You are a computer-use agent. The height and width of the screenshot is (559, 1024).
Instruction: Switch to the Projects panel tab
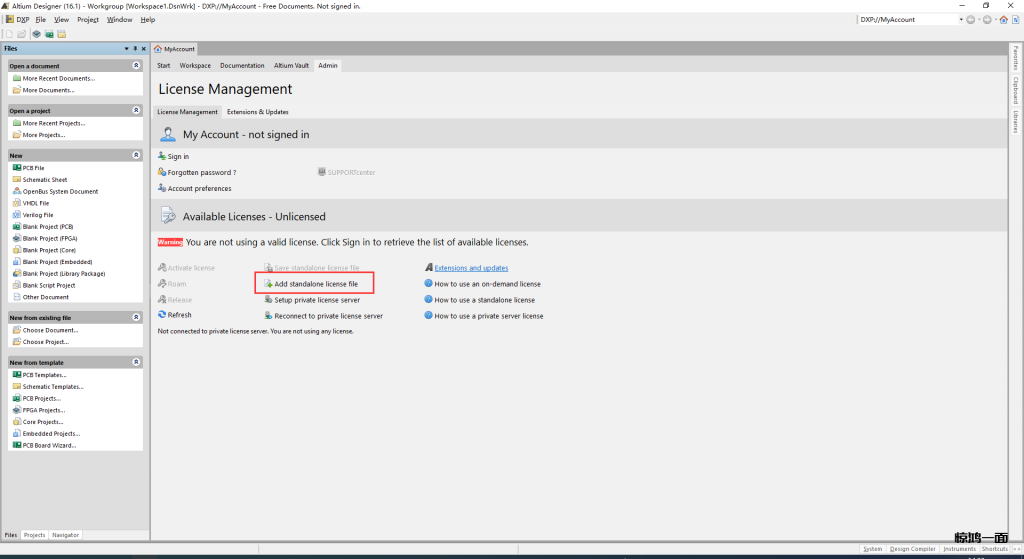click(x=34, y=535)
